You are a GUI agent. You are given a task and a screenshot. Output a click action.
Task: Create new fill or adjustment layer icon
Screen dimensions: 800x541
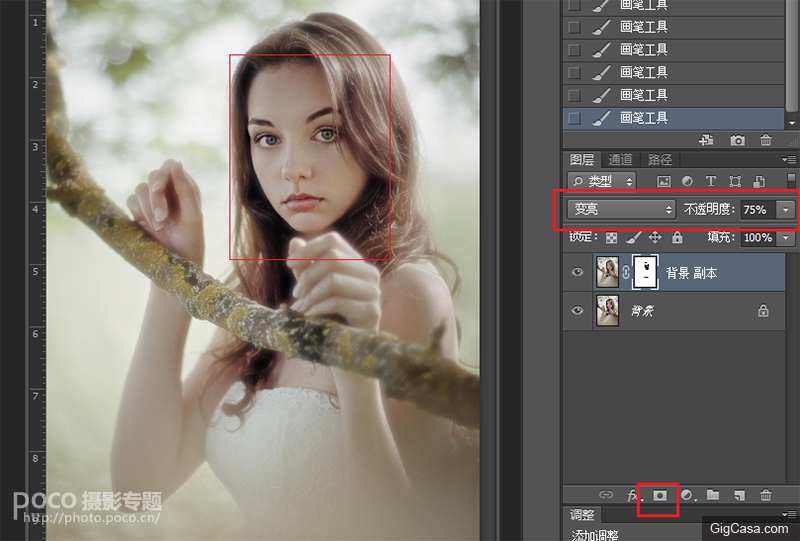coord(688,495)
